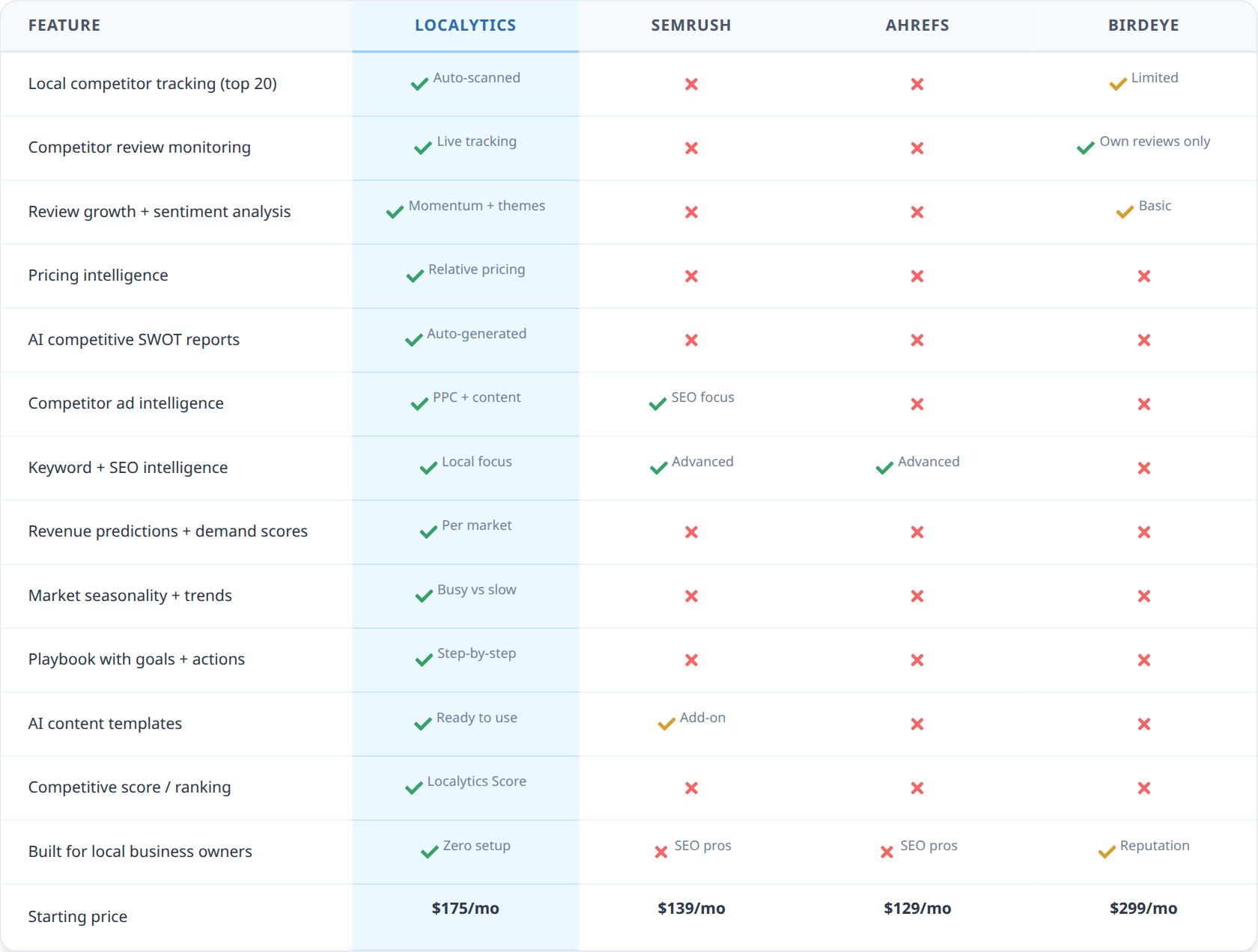Click Market seasonality + trends label
Screen dimensions: 1258x952
130,596
